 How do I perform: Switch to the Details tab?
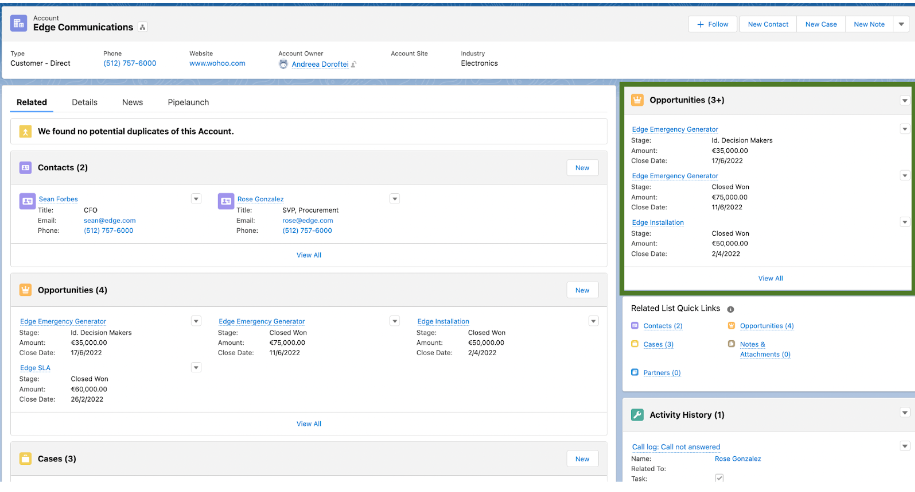pyautogui.click(x=85, y=102)
